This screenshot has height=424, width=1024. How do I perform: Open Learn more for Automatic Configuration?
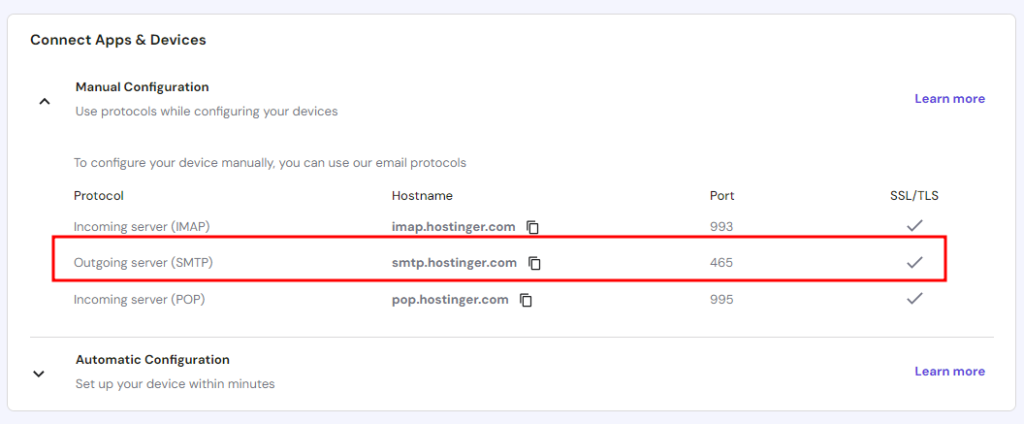[x=950, y=371]
